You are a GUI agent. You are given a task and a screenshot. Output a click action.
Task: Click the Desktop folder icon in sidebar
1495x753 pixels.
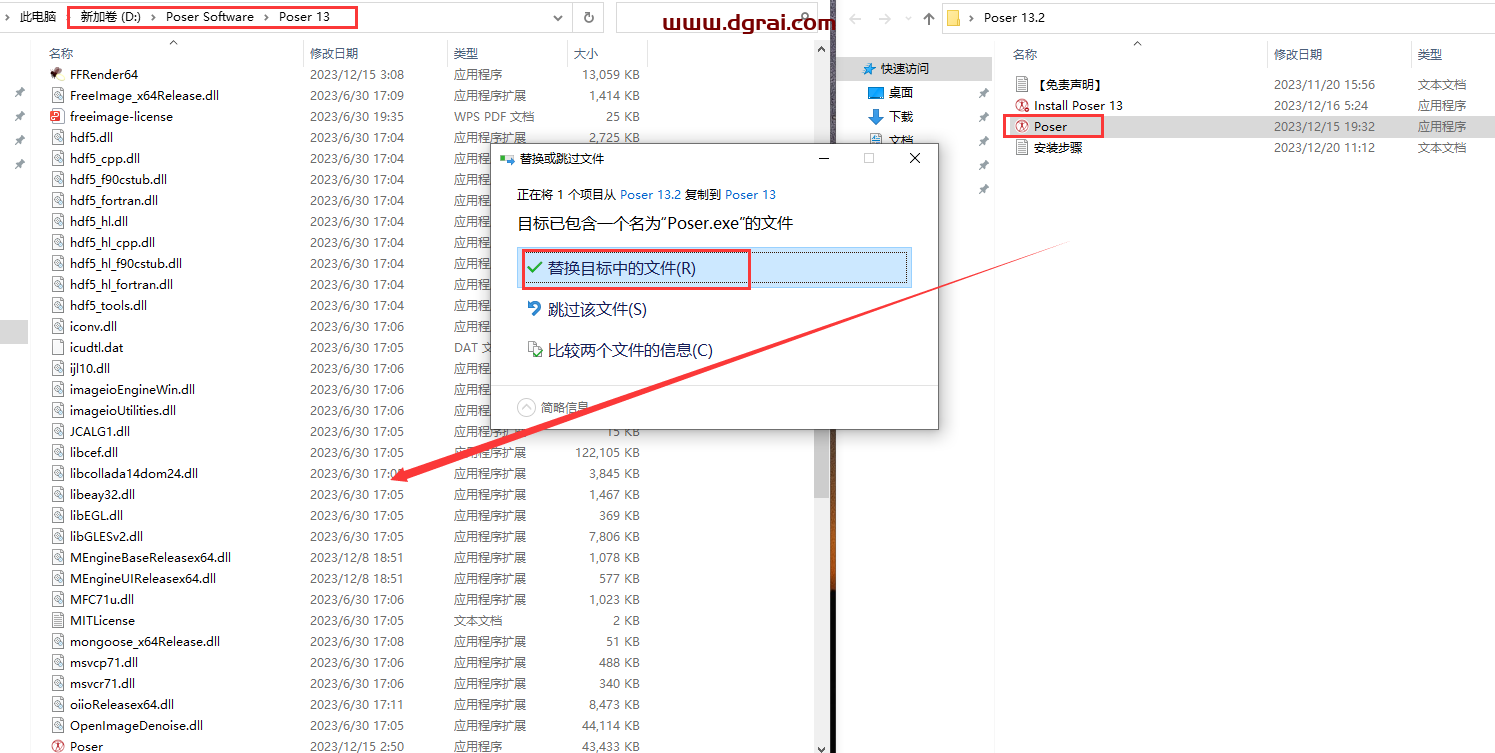pos(876,92)
